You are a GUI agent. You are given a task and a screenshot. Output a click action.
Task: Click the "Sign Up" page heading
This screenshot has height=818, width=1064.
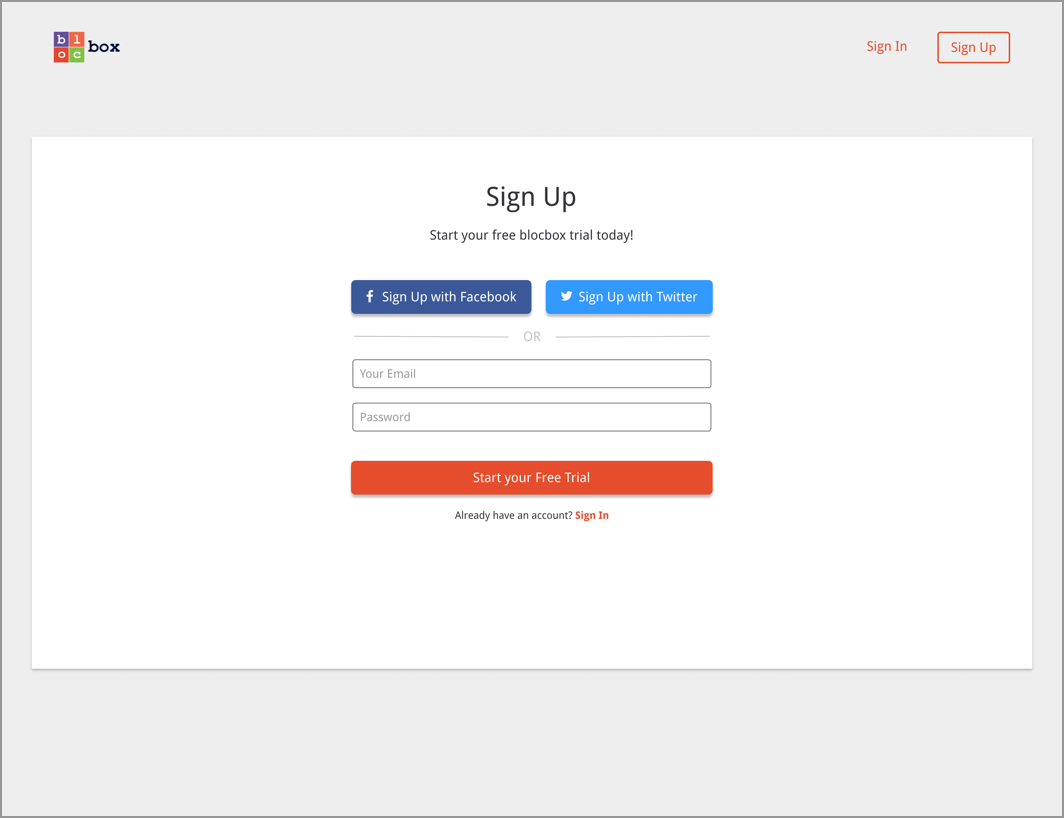pyautogui.click(x=531, y=197)
